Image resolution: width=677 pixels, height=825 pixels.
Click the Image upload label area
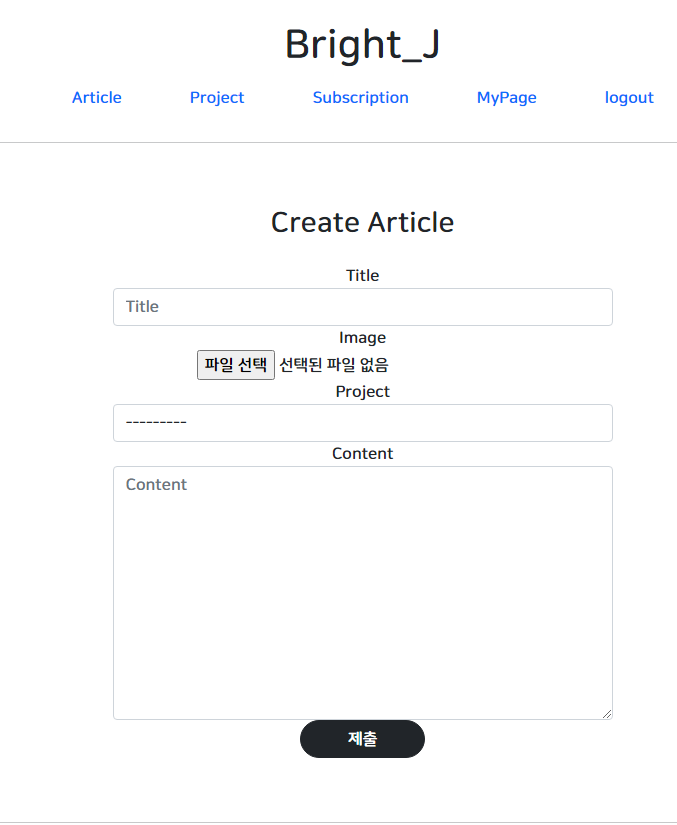[x=362, y=337]
